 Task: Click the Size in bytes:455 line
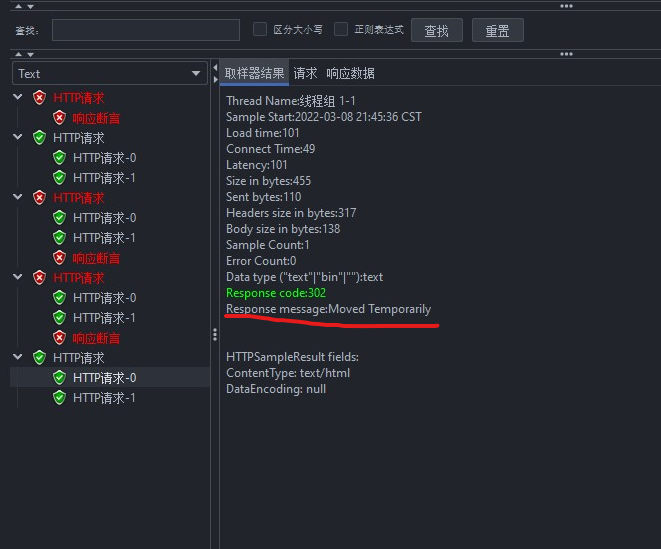point(269,181)
